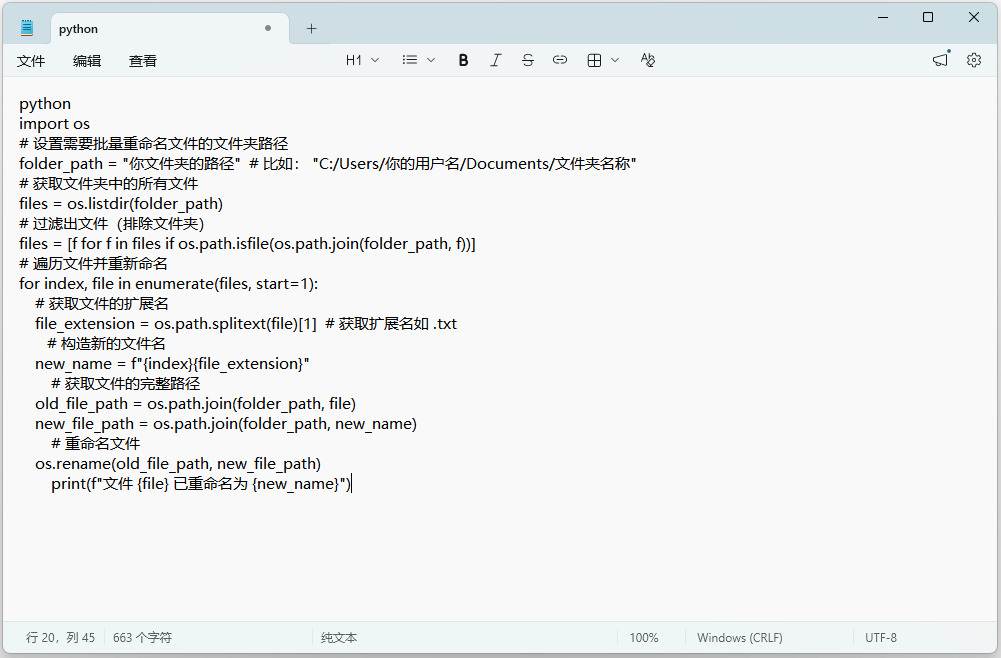The height and width of the screenshot is (658, 1001).
Task: Click the comment '# 获取文件夹中的所有文件'
Action: 109,184
